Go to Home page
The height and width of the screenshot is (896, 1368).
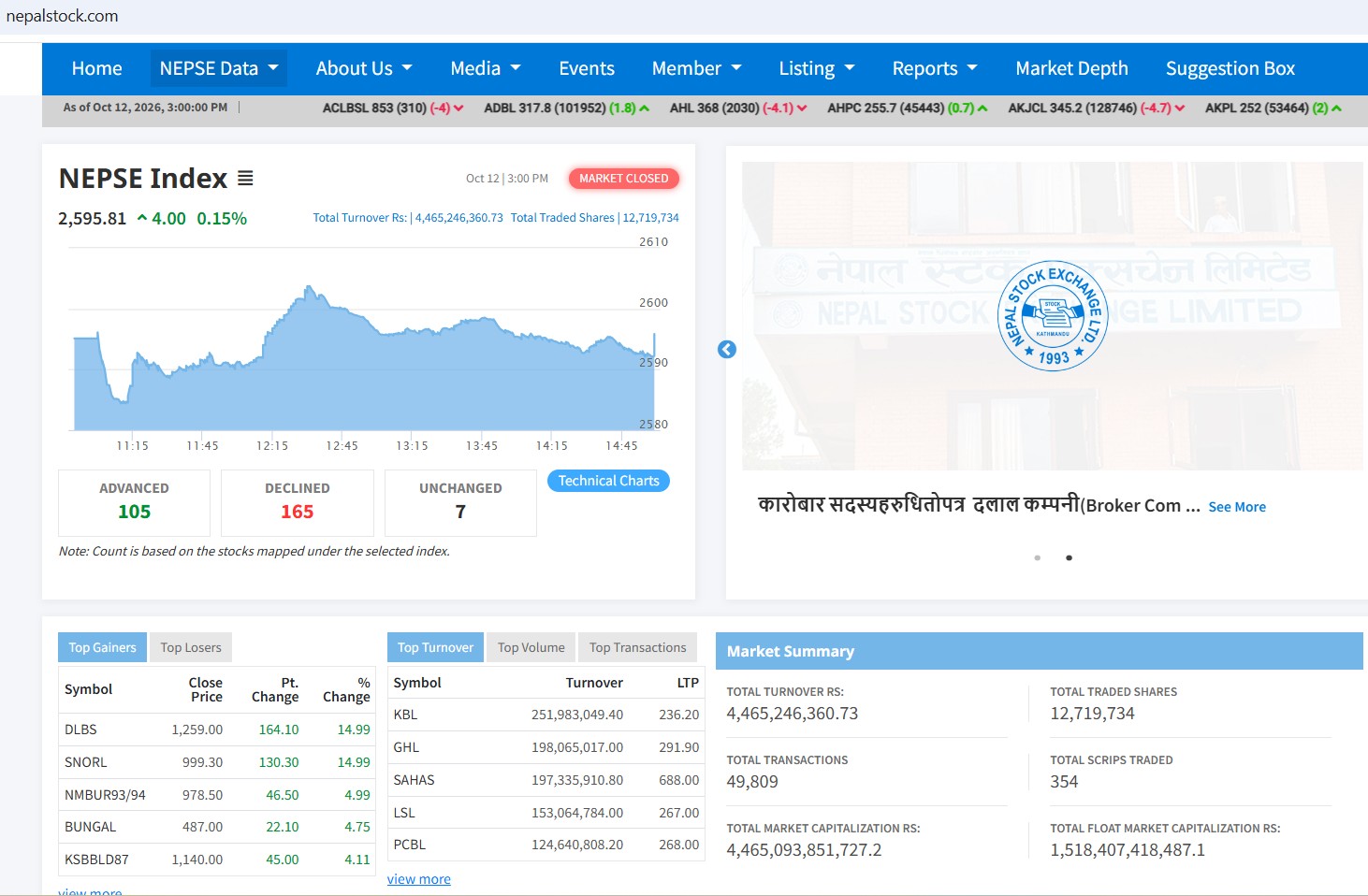pos(97,68)
